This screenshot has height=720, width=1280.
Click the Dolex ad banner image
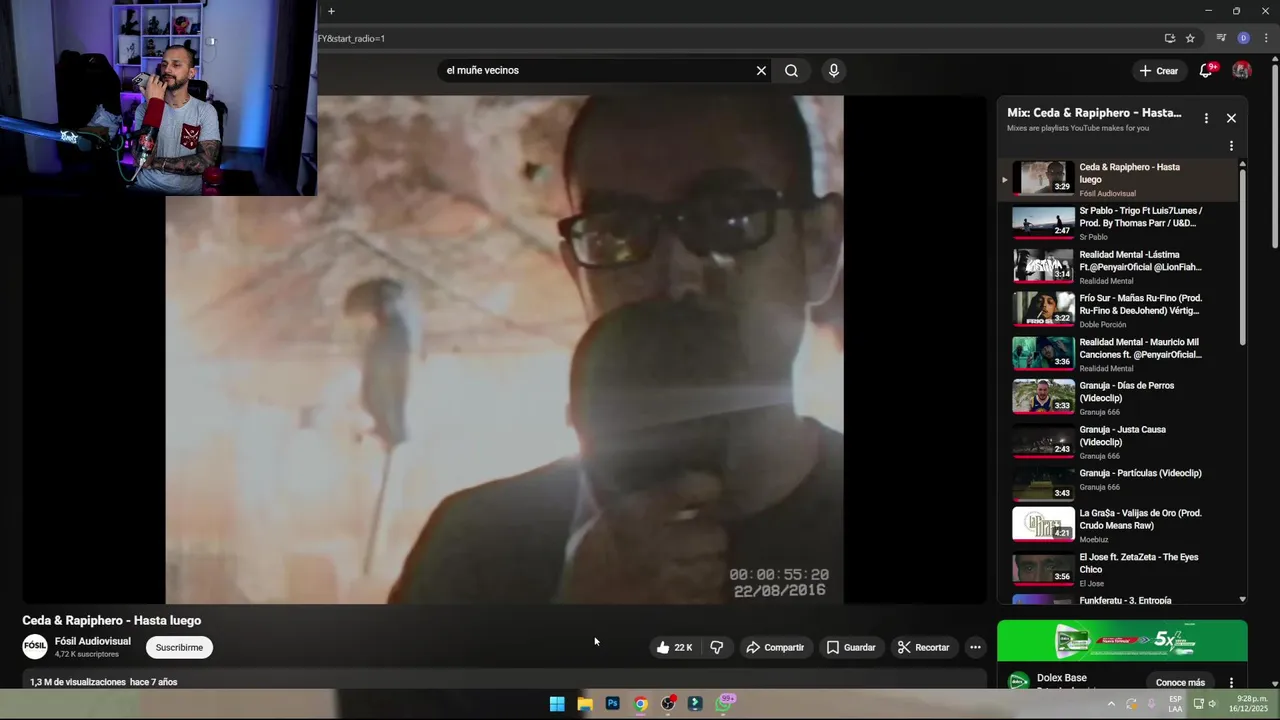coord(1122,641)
